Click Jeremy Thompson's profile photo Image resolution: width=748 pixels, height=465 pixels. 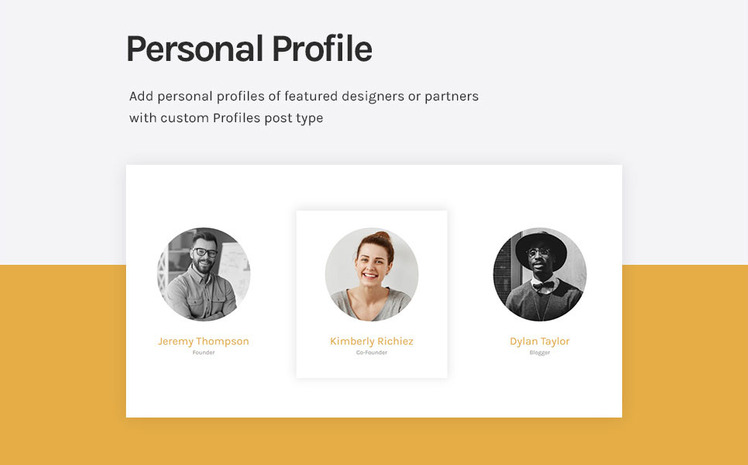(204, 274)
